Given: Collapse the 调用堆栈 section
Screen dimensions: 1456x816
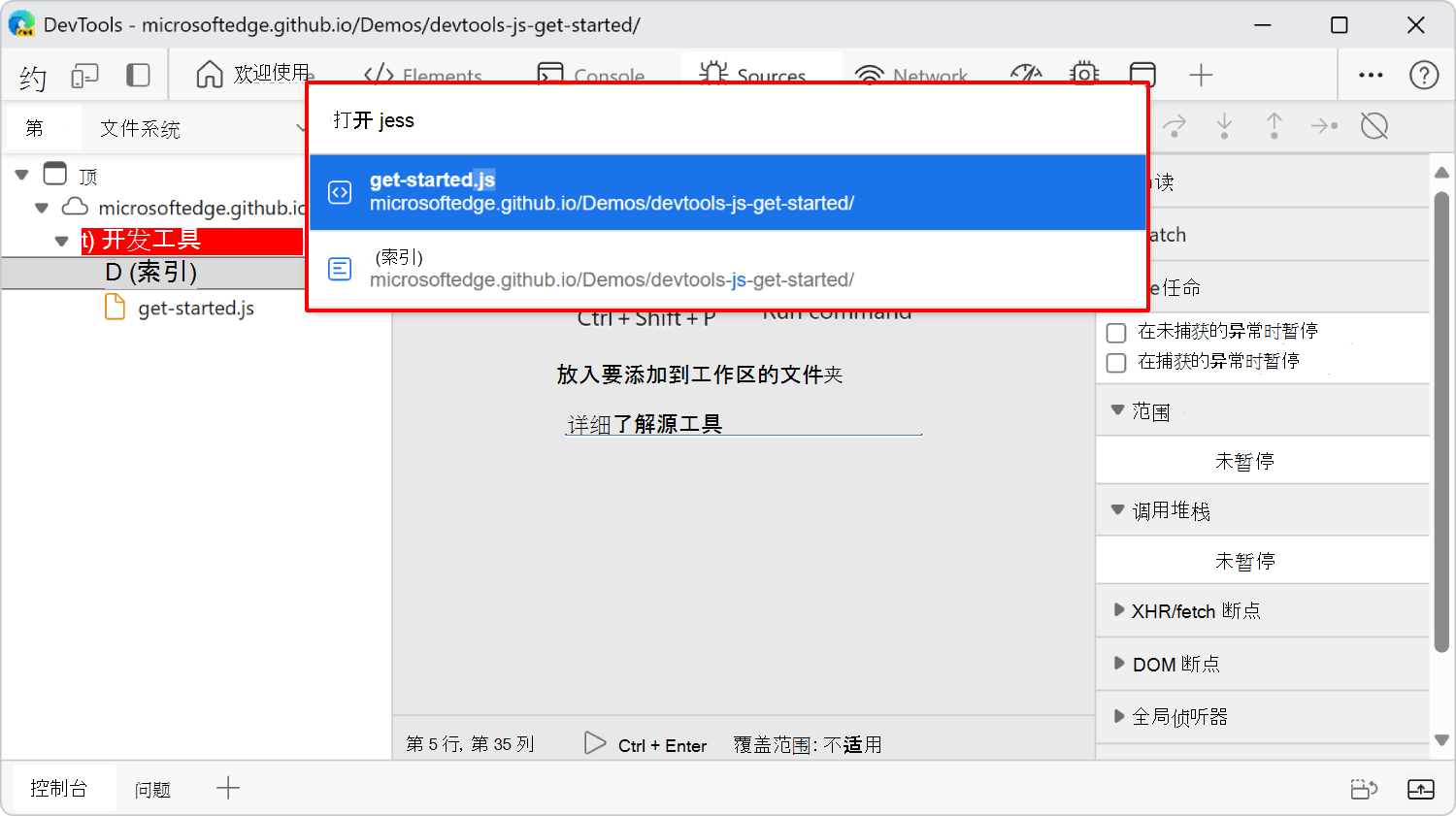Looking at the screenshot, I should click(x=1117, y=508).
